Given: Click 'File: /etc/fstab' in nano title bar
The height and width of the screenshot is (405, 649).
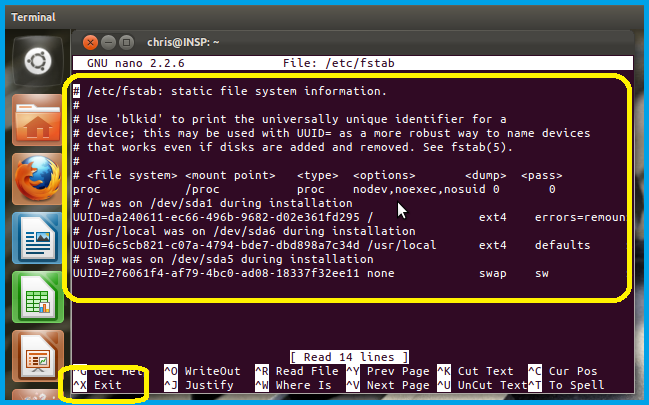Looking at the screenshot, I should (x=339, y=63).
